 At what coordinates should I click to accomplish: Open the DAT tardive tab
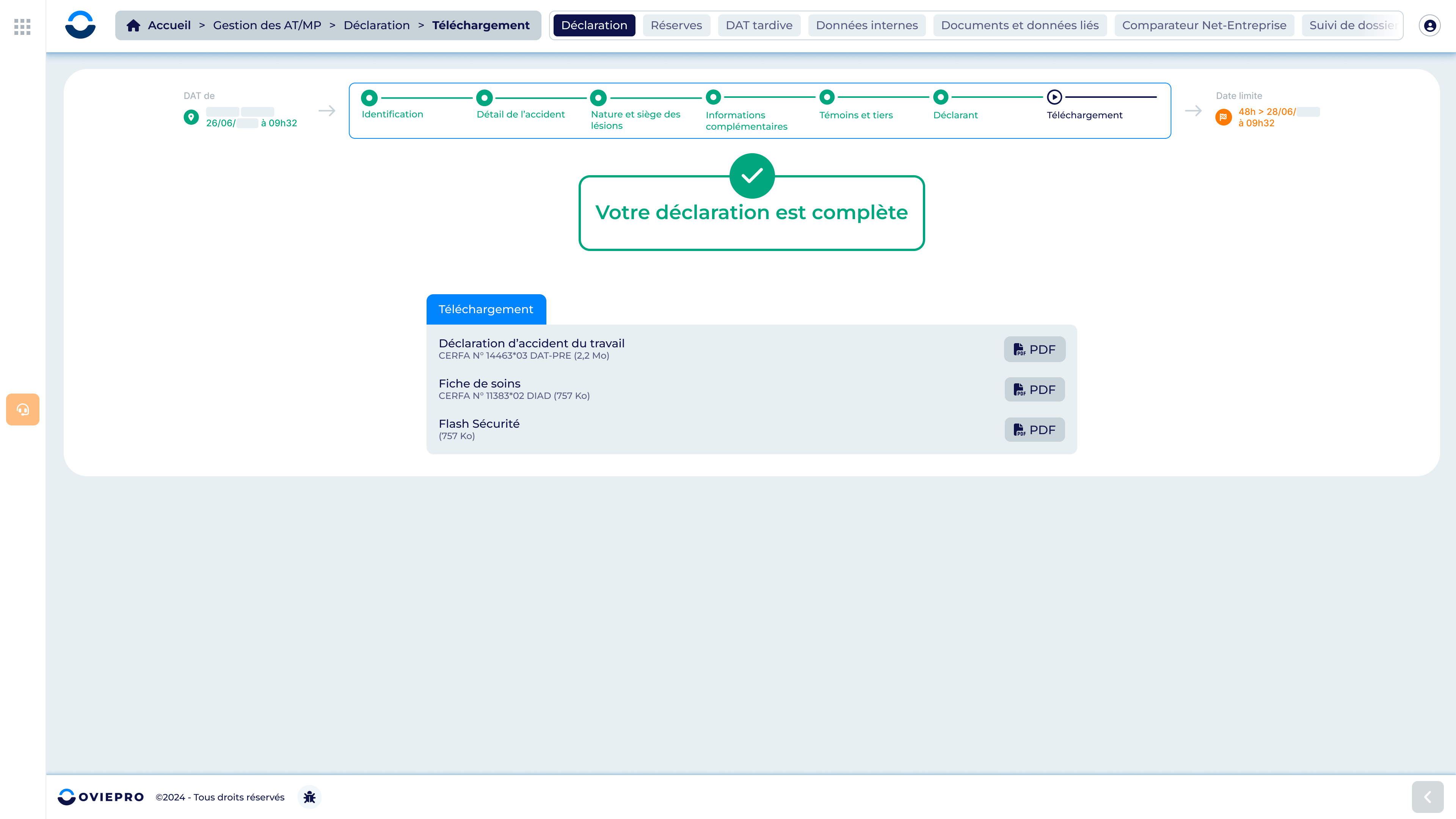758,25
